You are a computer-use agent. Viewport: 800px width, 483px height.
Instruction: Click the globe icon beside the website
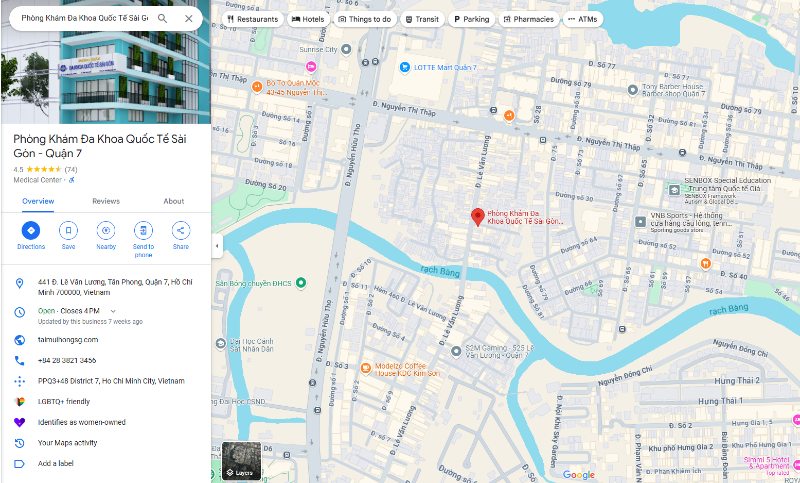(19, 340)
